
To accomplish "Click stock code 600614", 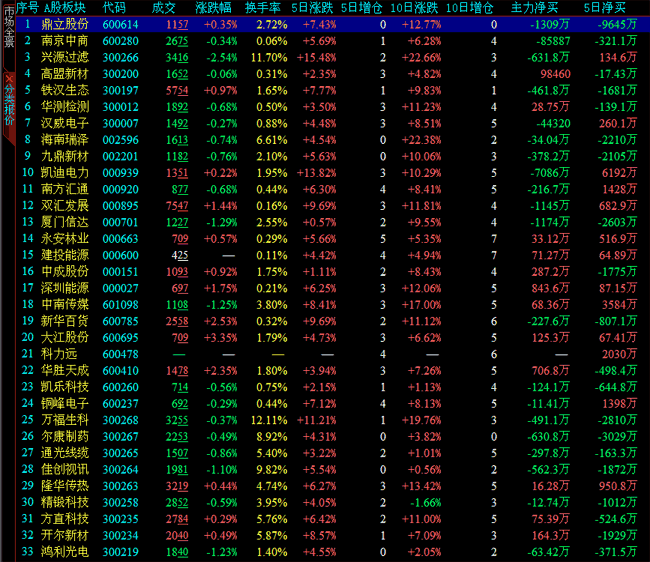I will tap(120, 25).
